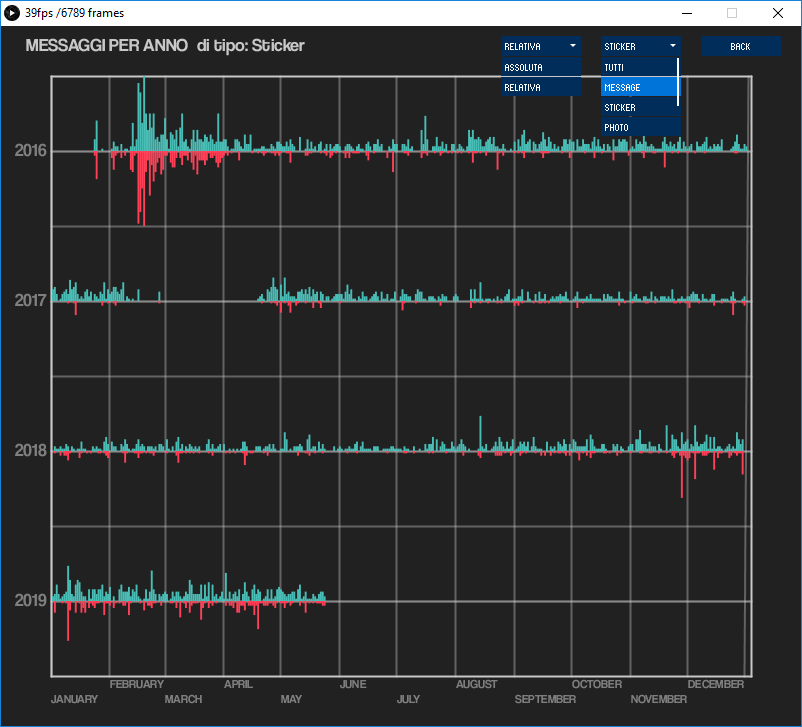Image resolution: width=802 pixels, height=727 pixels.
Task: Click the 2017 year axis label
Action: pos(30,301)
